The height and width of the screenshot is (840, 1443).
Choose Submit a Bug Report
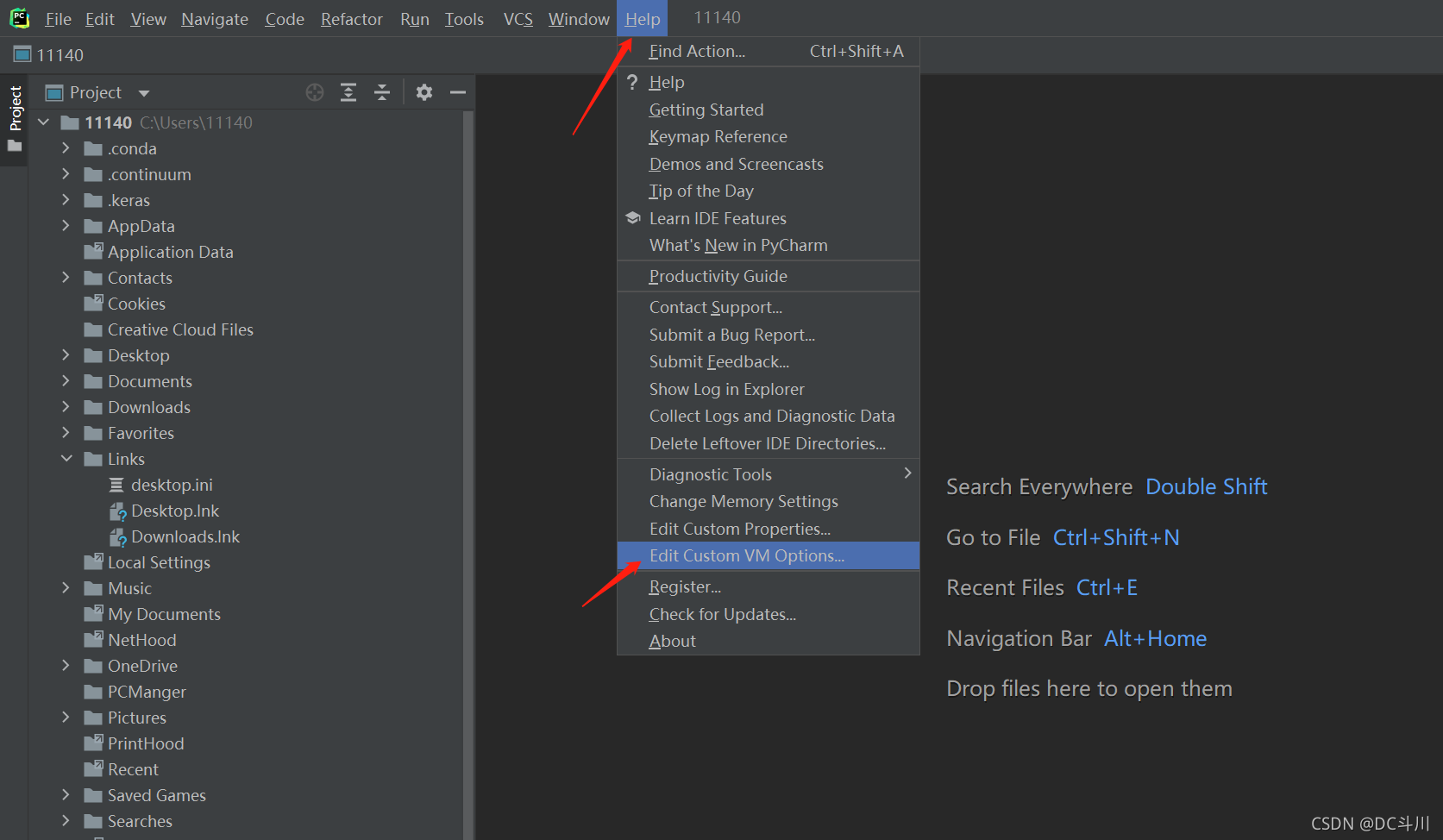(x=769, y=335)
